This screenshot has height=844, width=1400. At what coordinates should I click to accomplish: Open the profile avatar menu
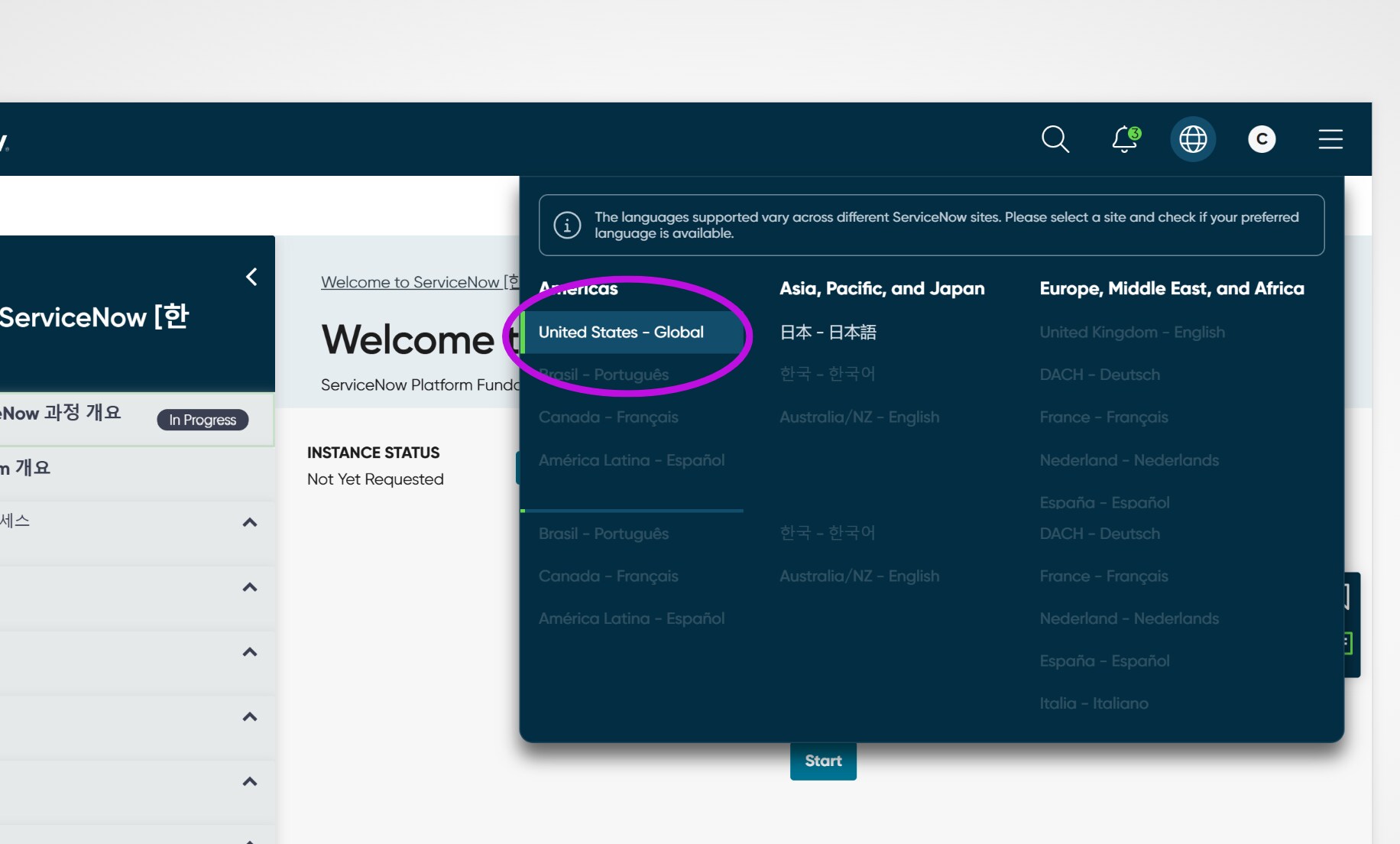coord(1262,139)
